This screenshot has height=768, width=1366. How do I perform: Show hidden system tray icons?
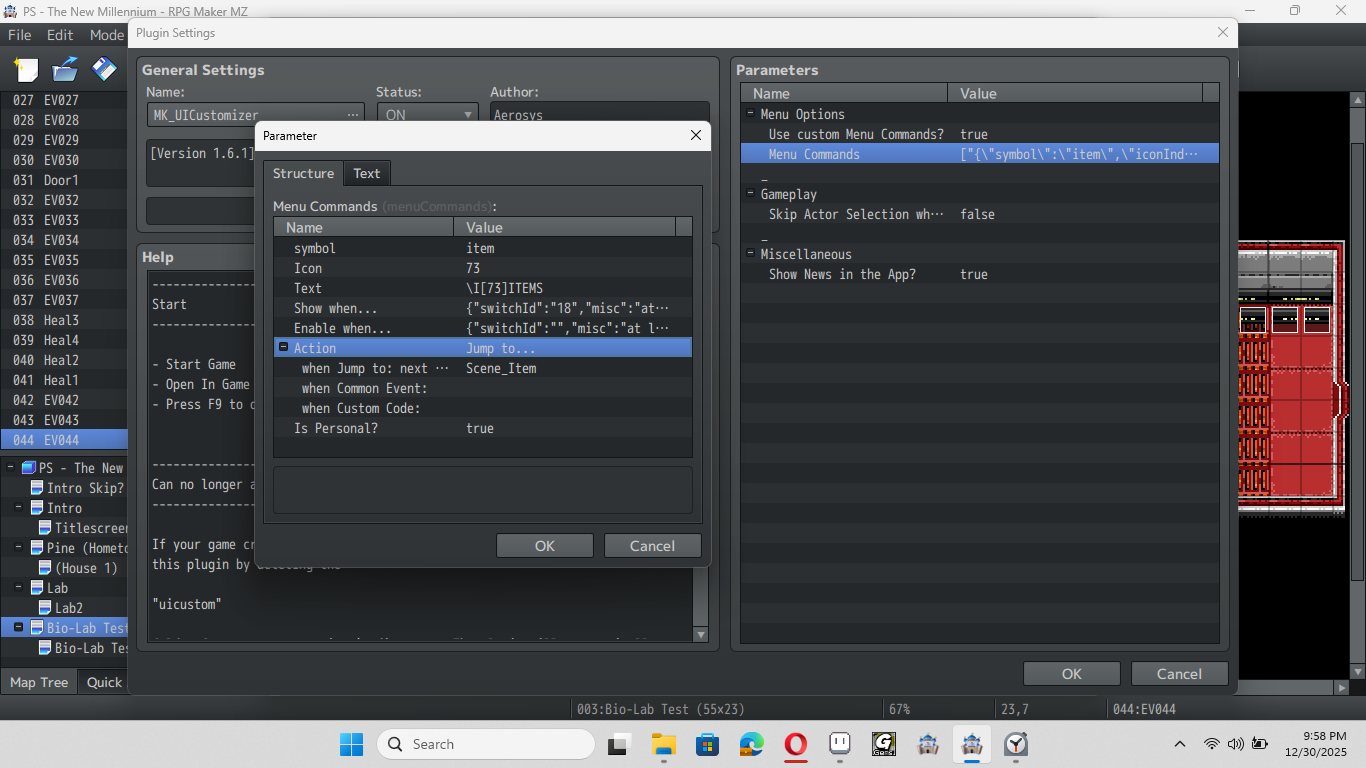[x=1180, y=744]
